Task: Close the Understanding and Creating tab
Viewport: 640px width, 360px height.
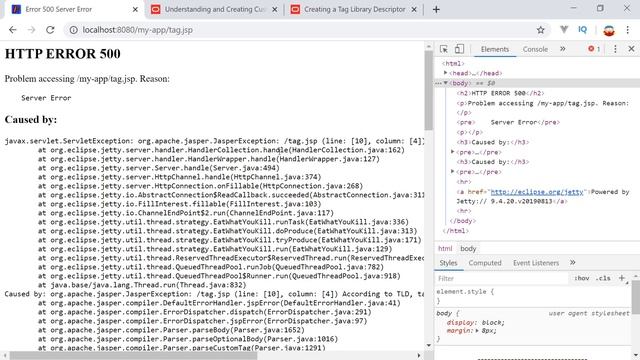Action: click(275, 9)
